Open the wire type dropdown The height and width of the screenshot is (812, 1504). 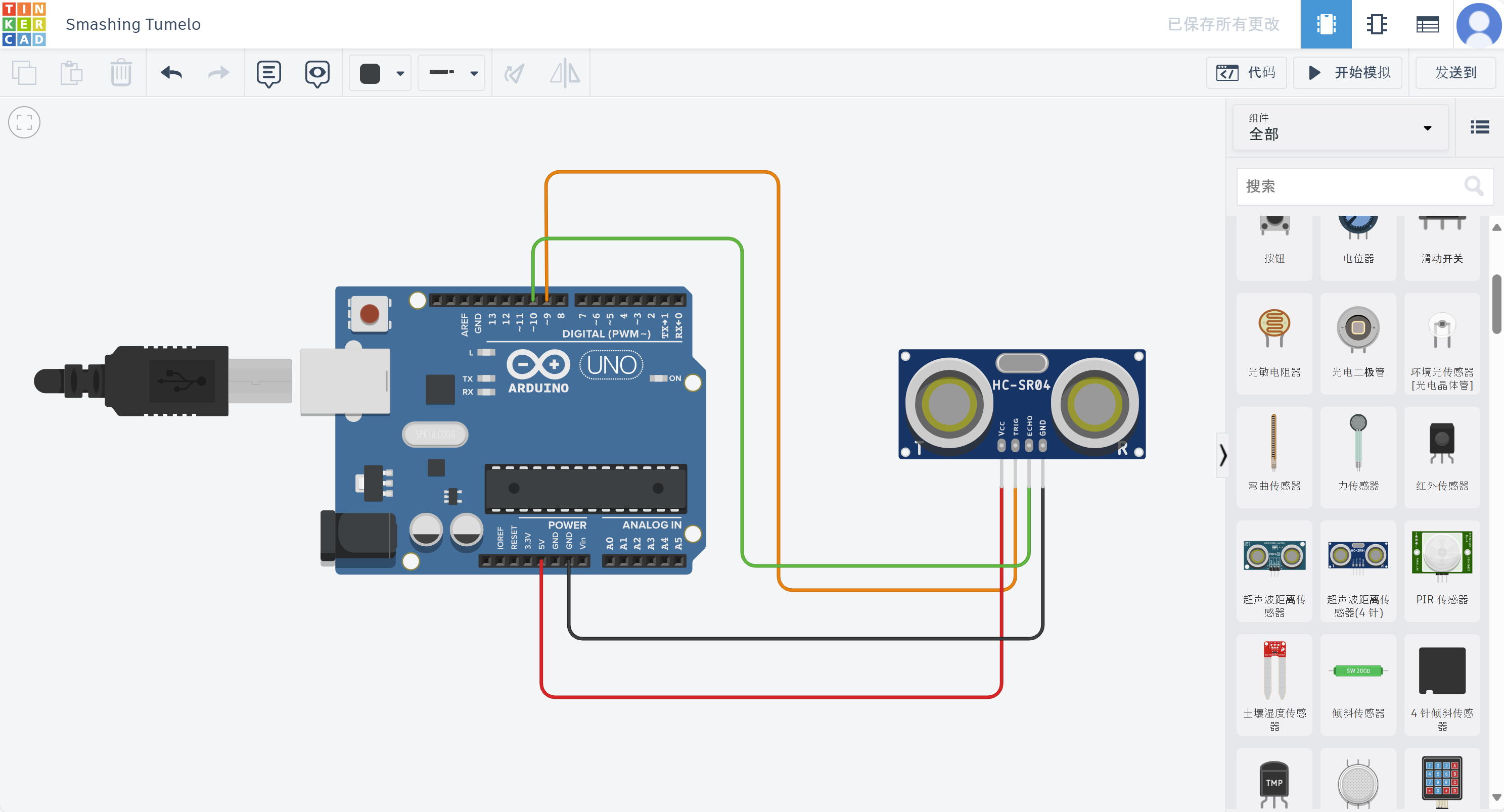point(452,73)
